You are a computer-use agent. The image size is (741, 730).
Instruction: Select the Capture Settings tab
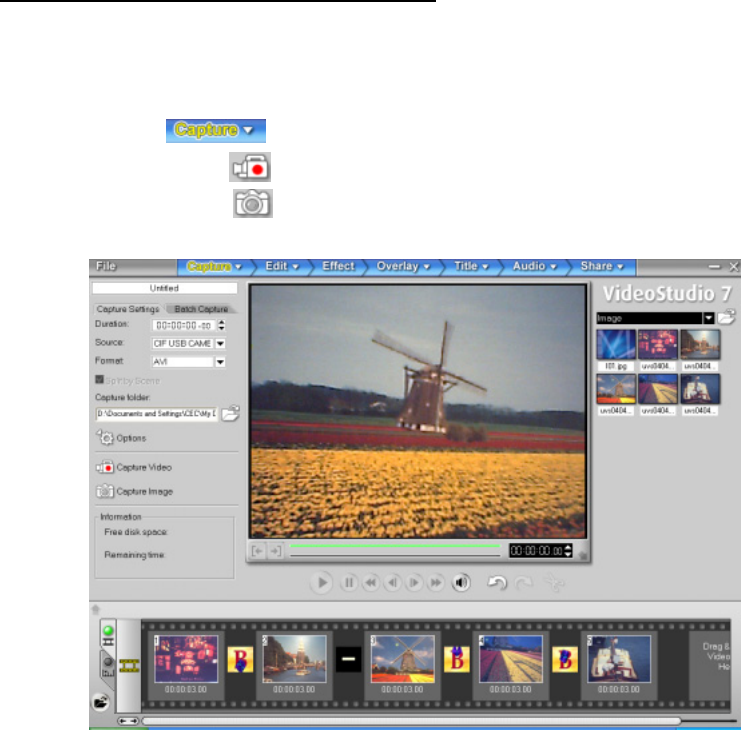click(x=128, y=309)
